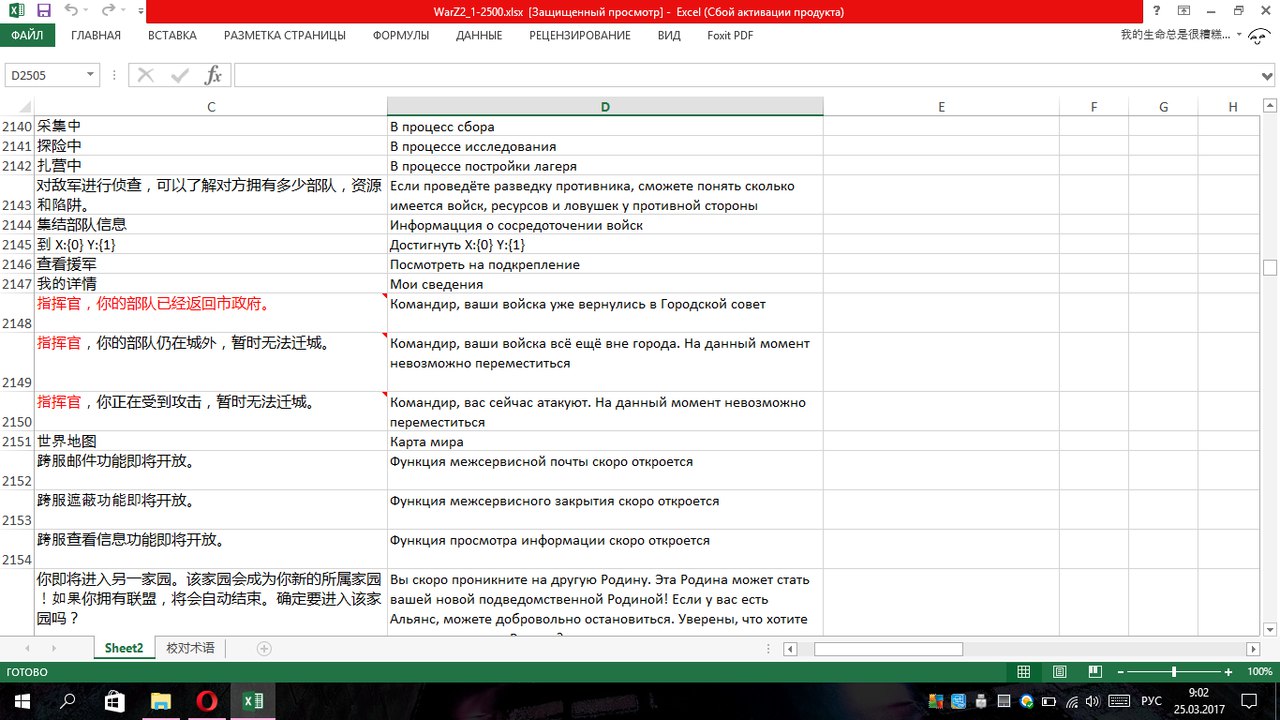Open the Windows Store from the taskbar
1280x720 pixels.
(114, 701)
